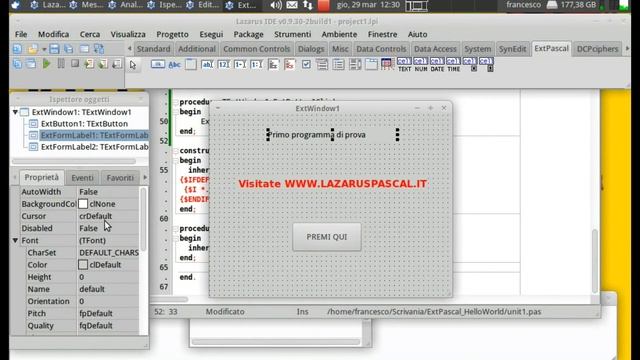The width and height of the screenshot is (640, 360).
Task: Switch to the Eventi tab
Action: tap(82, 178)
